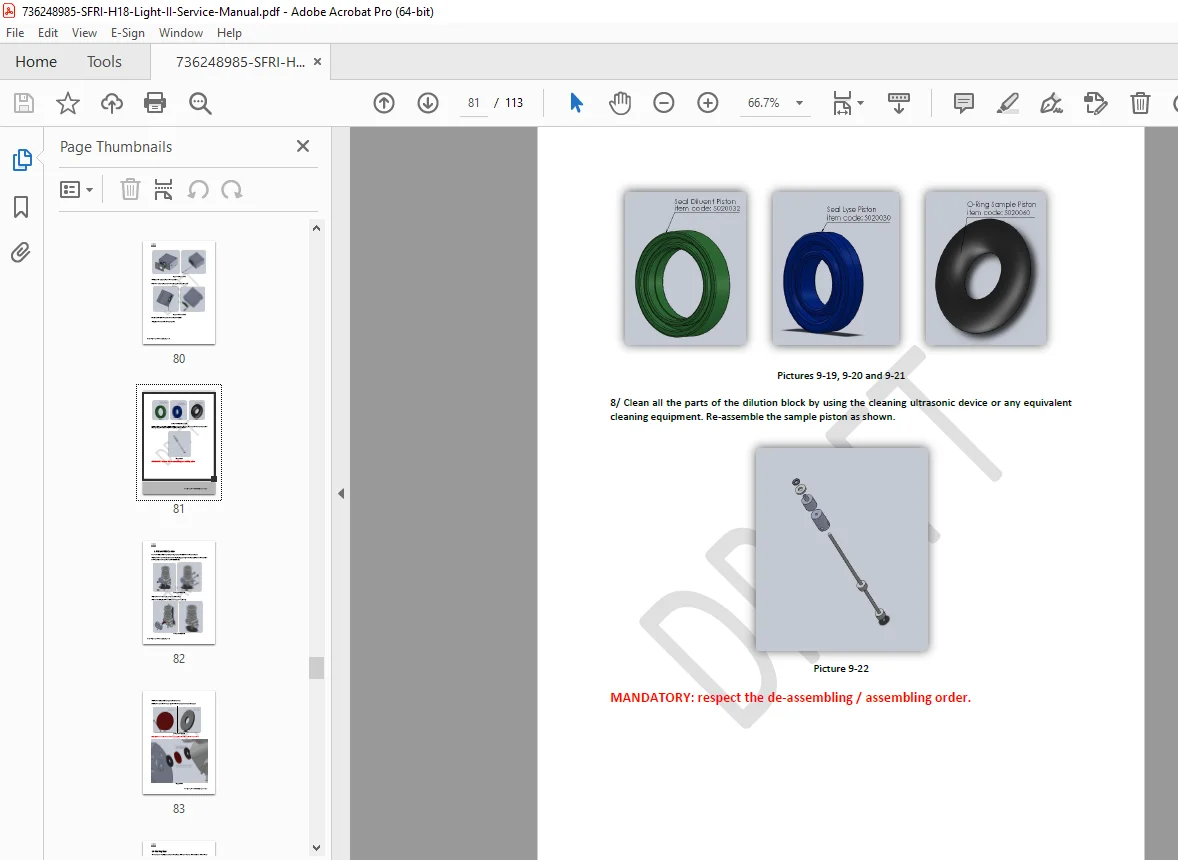This screenshot has width=1178, height=860.
Task: Rotate page counterclockwise in thumbnails panel
Action: tap(198, 190)
